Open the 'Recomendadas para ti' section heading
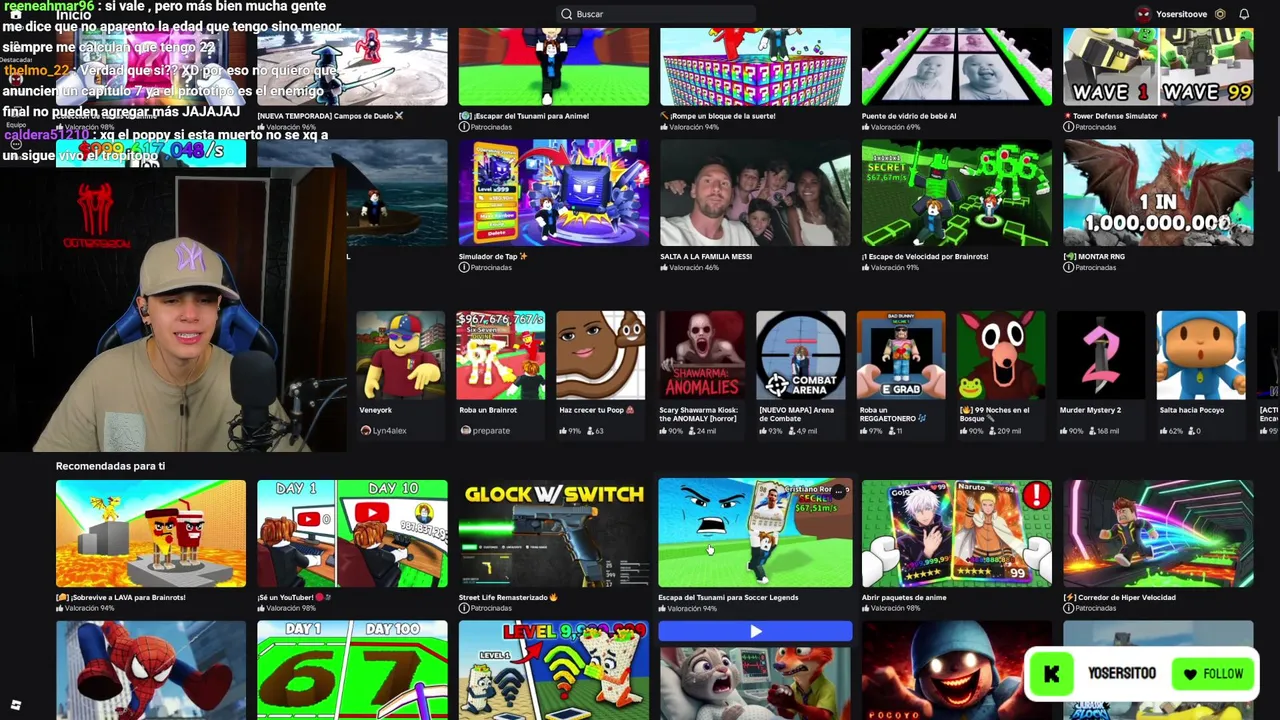 tap(110, 466)
